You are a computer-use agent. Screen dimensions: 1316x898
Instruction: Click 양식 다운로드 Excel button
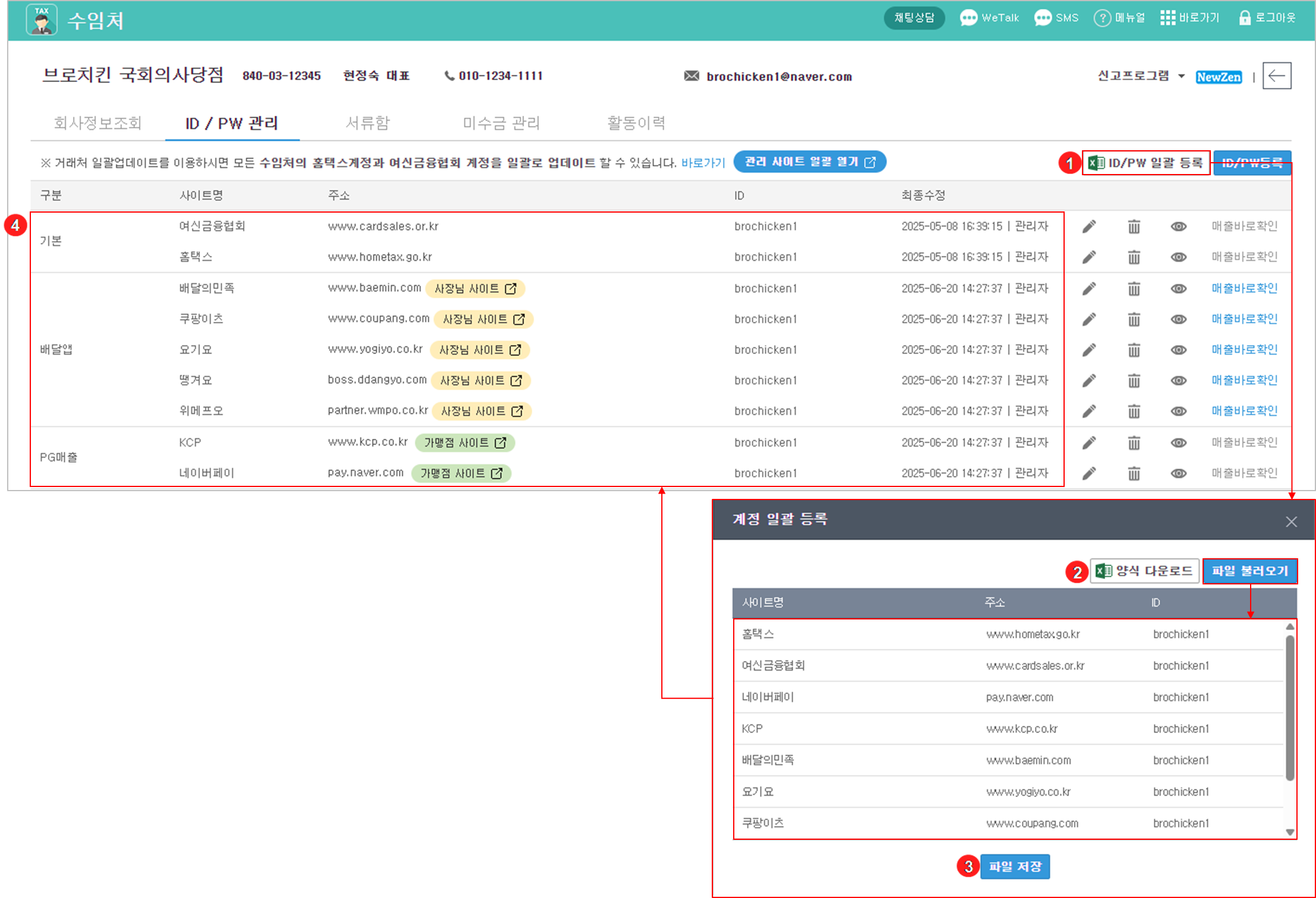tap(1144, 571)
